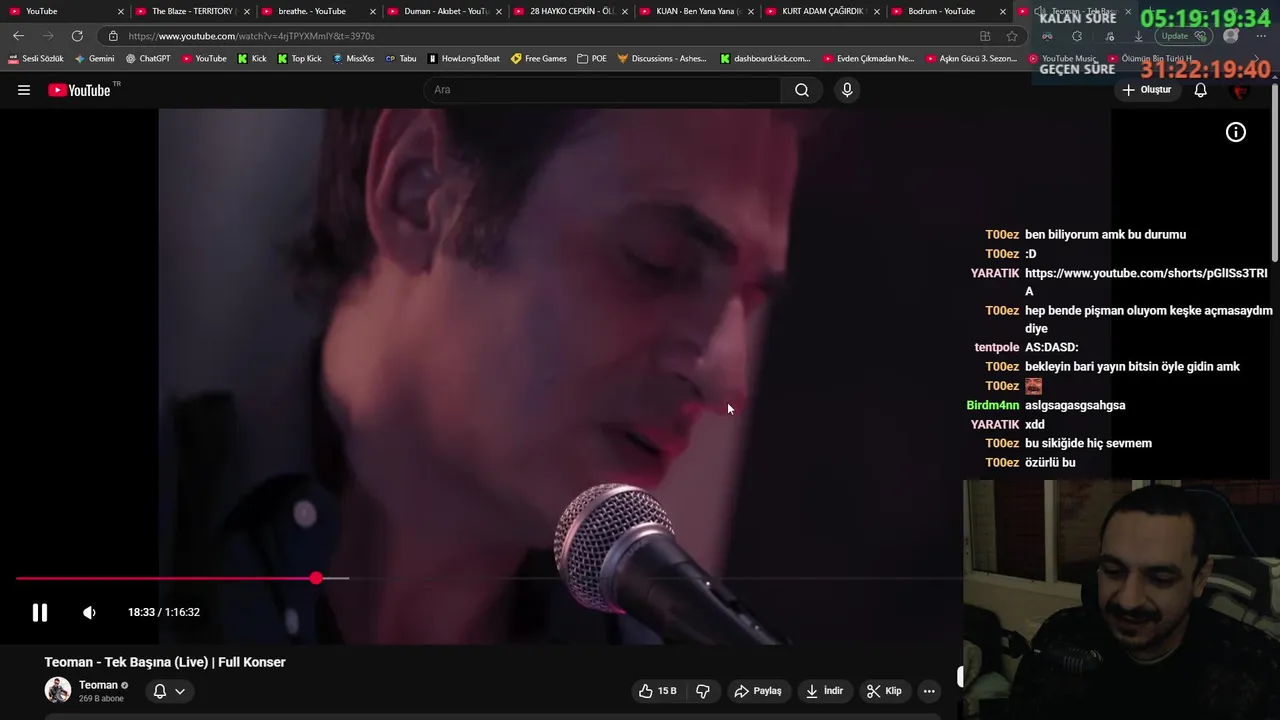Go back with the browser back arrow
Viewport: 1280px width, 720px height.
point(18,36)
